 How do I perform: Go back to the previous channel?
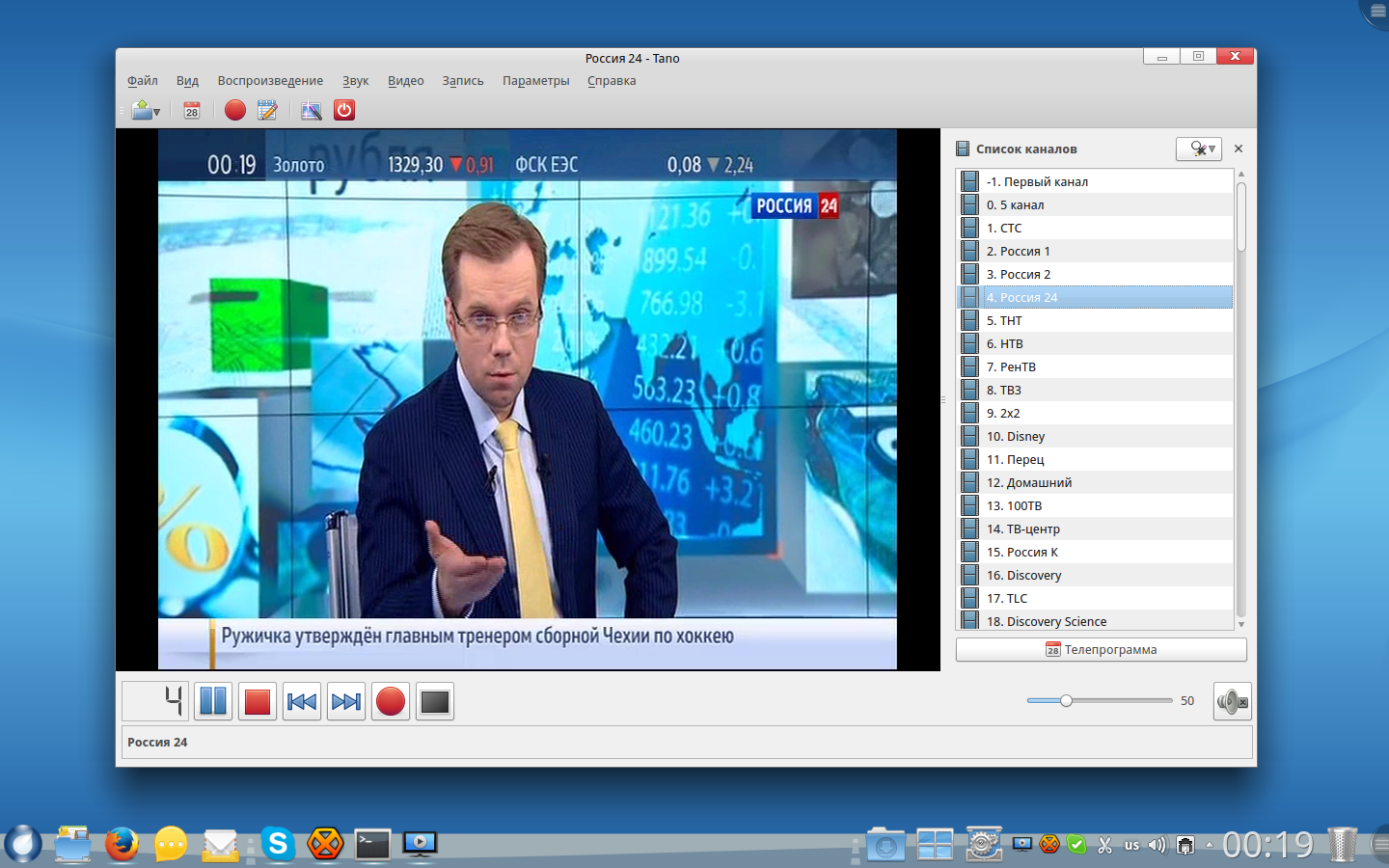coord(302,702)
